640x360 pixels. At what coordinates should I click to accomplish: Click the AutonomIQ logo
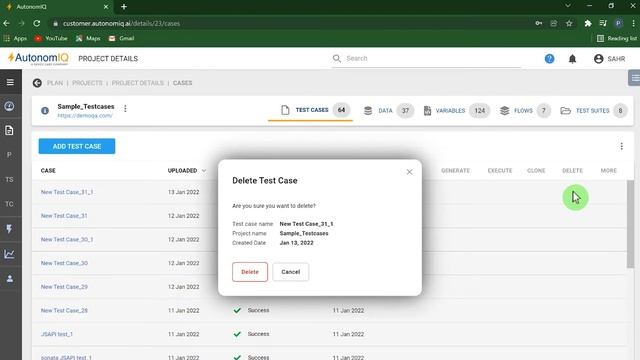pos(38,59)
